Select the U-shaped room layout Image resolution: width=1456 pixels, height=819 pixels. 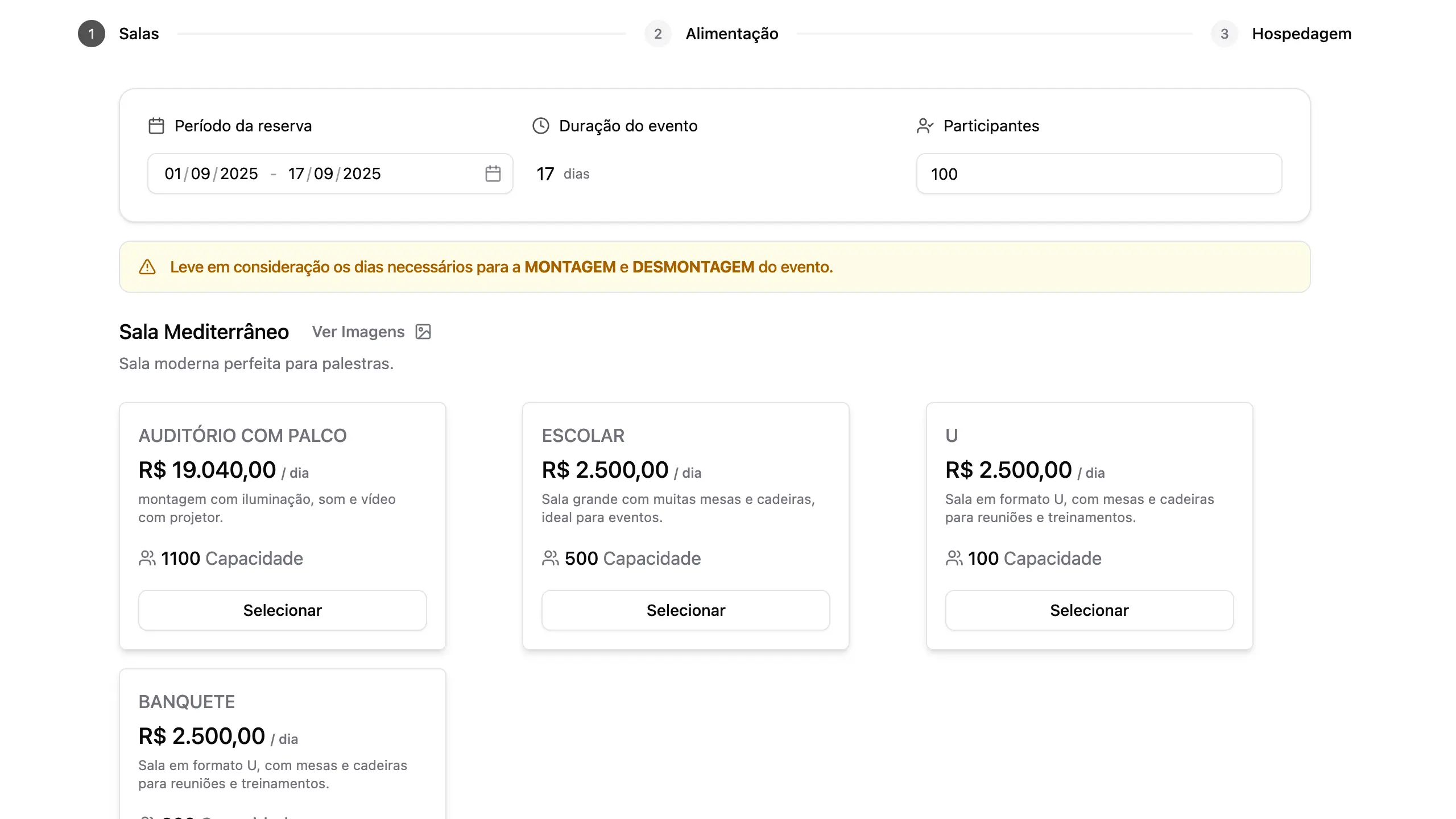tap(1089, 610)
